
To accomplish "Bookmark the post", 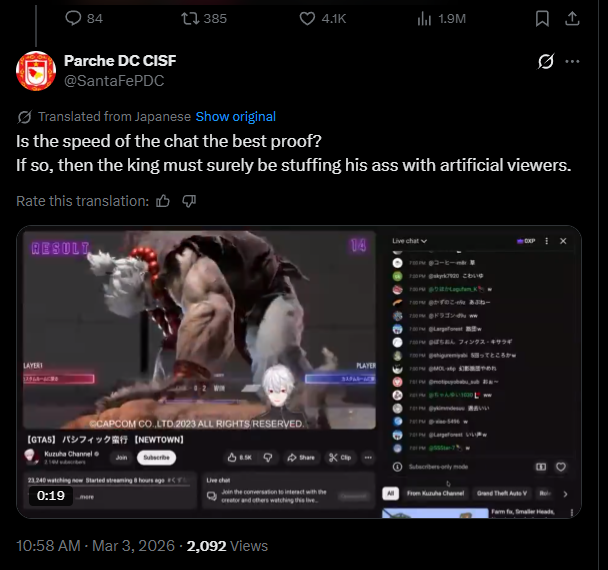I will [542, 18].
